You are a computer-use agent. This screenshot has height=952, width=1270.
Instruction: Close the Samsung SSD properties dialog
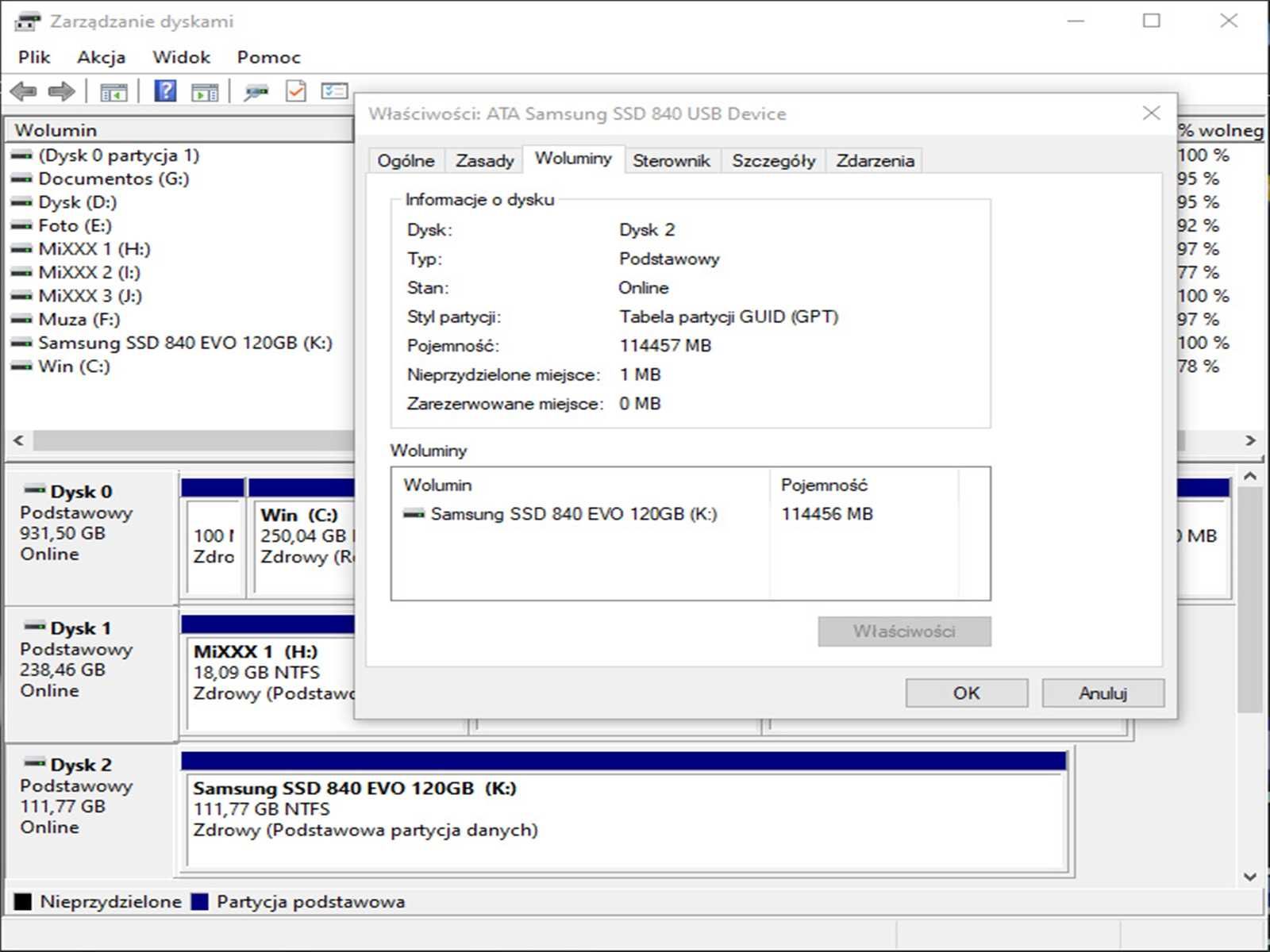(1152, 113)
